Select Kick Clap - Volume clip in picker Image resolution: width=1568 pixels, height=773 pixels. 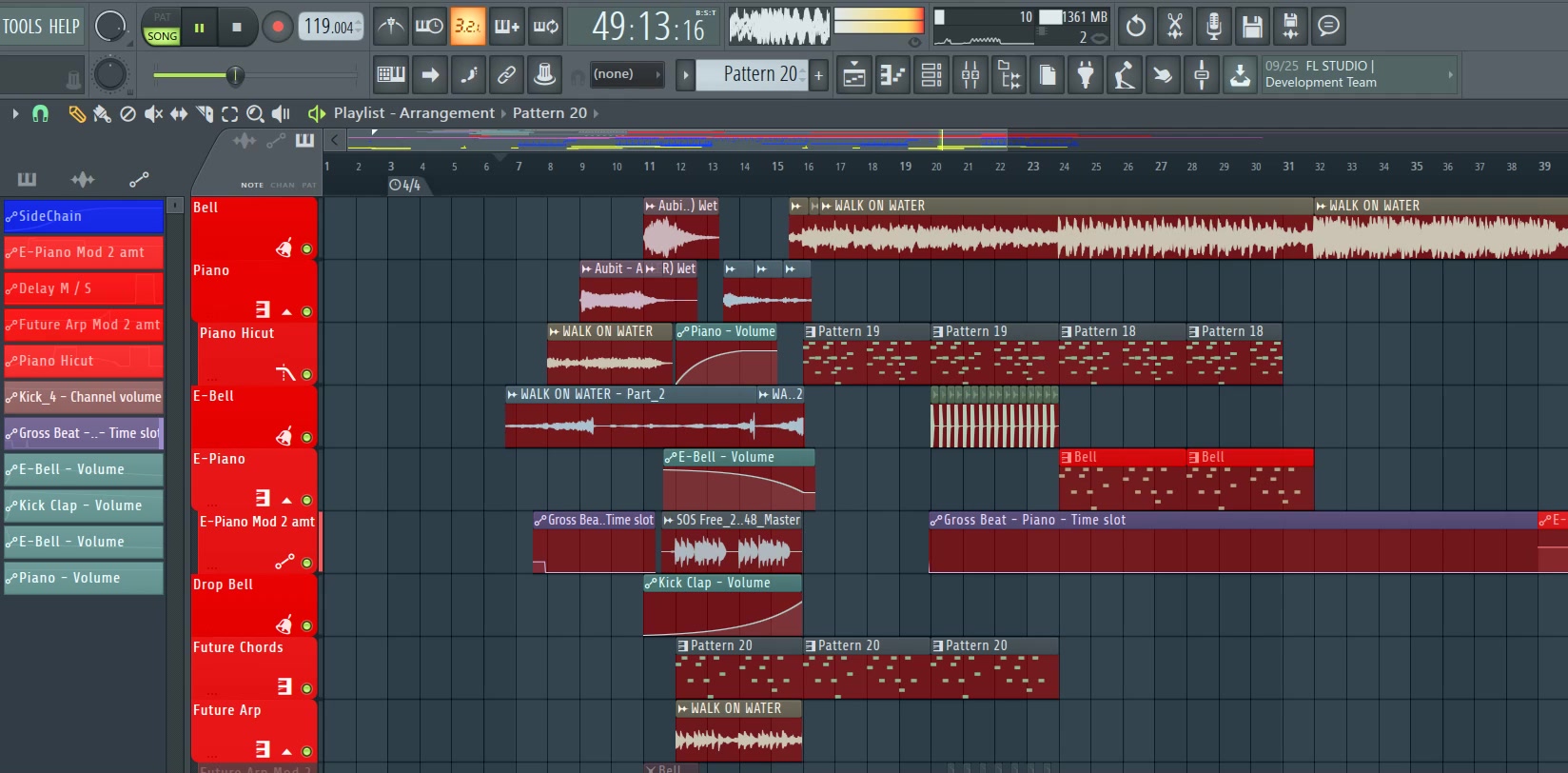tap(84, 505)
